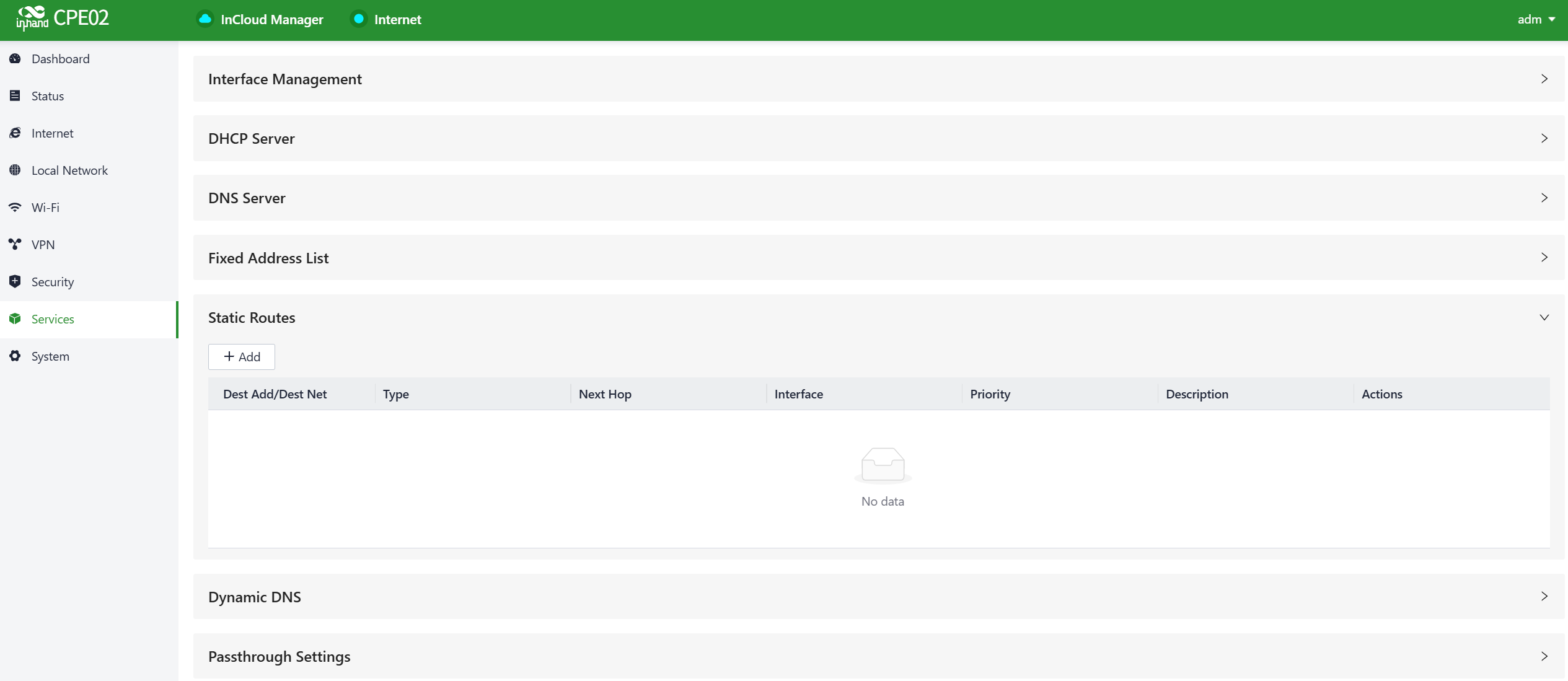Collapse the Static Routes section
This screenshot has height=681, width=1568.
[1544, 318]
